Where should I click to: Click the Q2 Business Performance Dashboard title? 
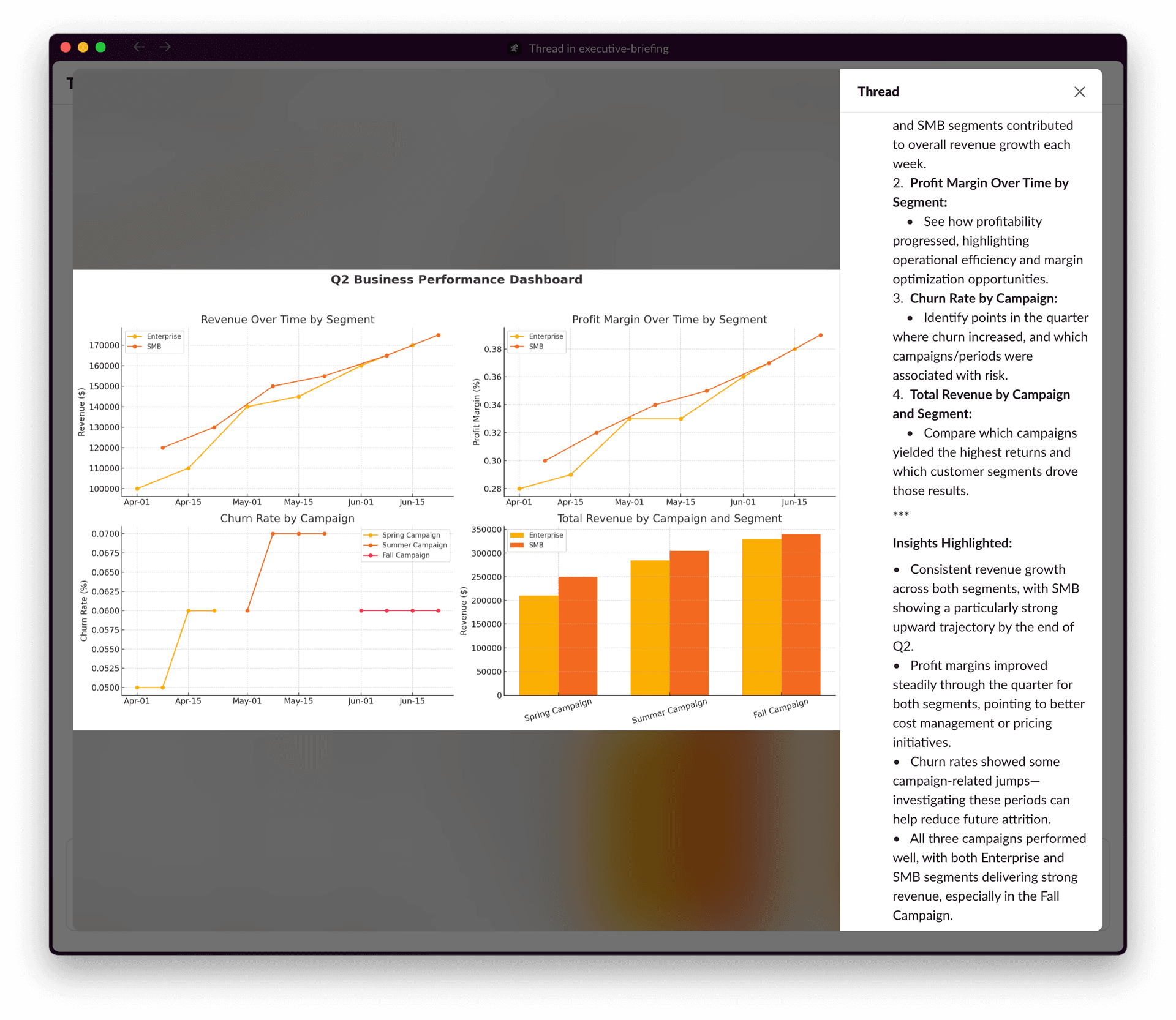click(456, 280)
